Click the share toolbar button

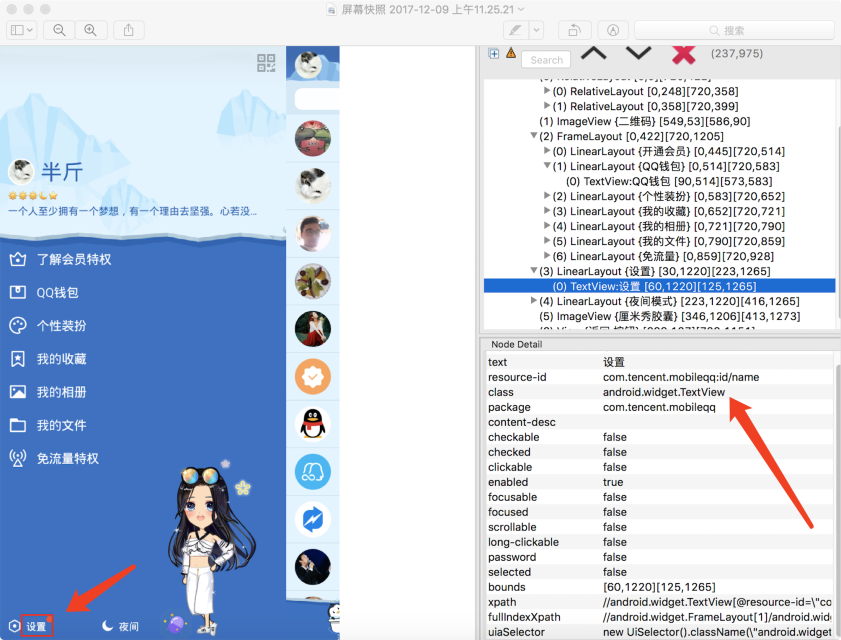coord(129,30)
